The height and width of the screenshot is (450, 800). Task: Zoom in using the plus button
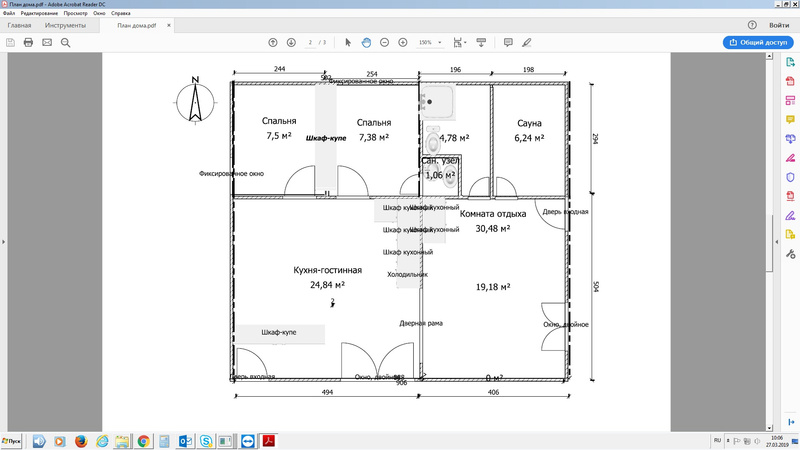click(402, 43)
